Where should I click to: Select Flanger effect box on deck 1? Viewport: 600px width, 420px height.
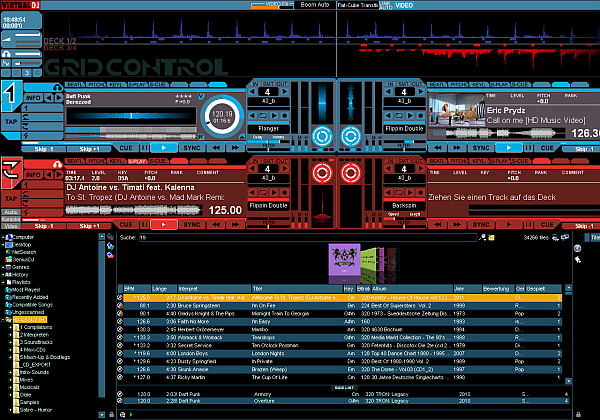click(268, 129)
